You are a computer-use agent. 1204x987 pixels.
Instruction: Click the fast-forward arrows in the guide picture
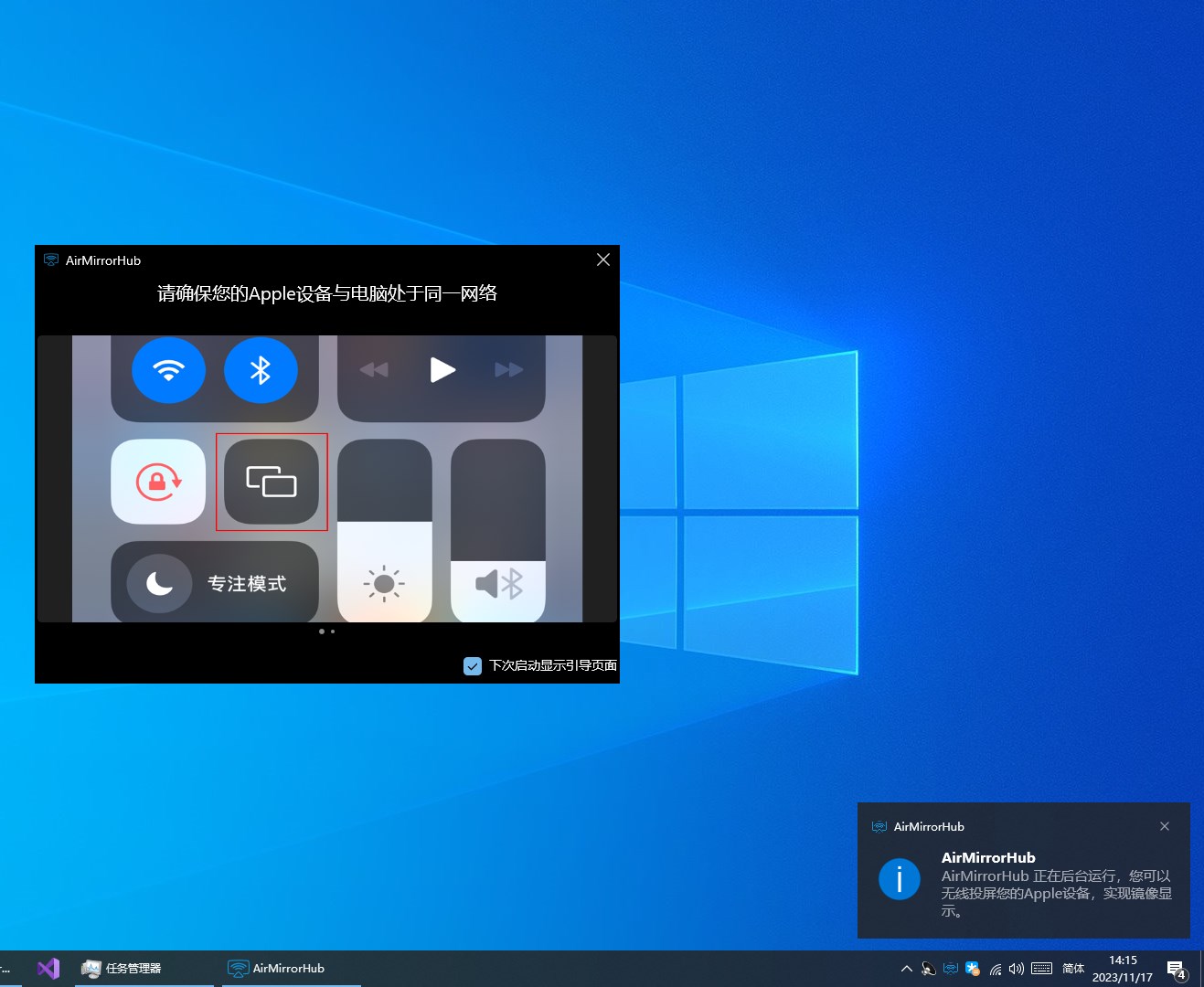[509, 370]
